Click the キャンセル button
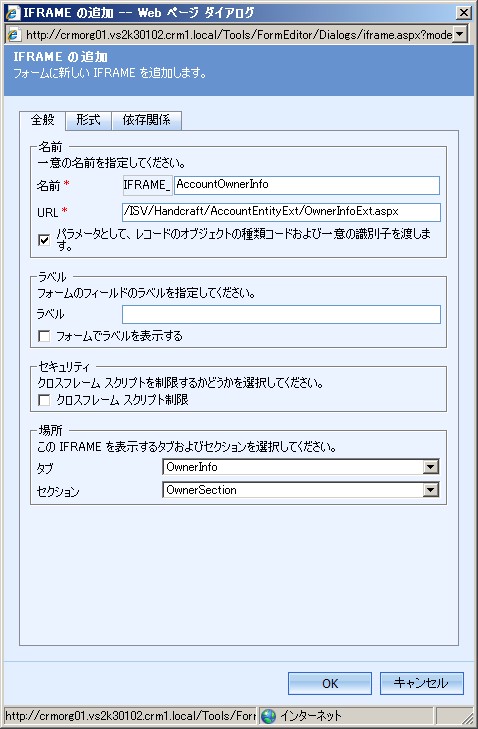 pos(421,683)
